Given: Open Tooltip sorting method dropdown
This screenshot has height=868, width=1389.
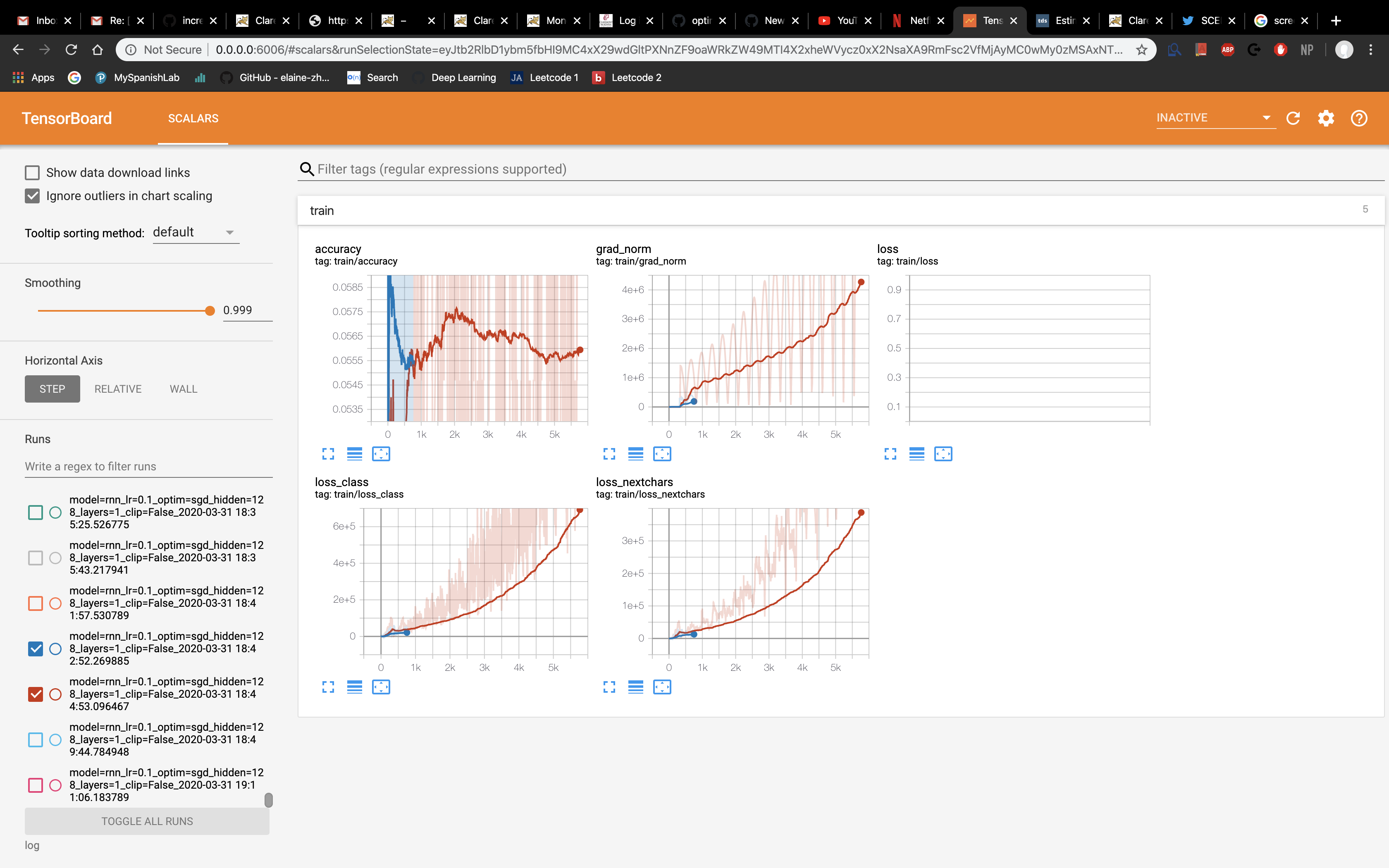Looking at the screenshot, I should click(195, 232).
